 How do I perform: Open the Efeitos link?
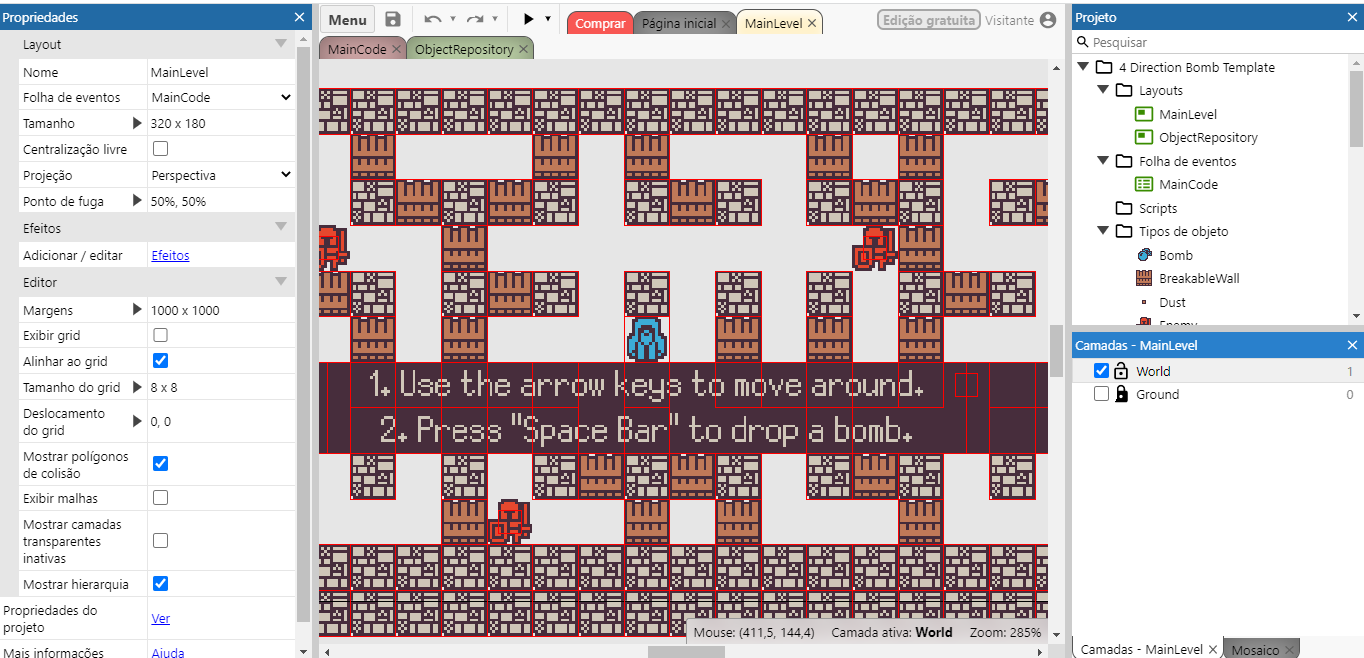170,256
